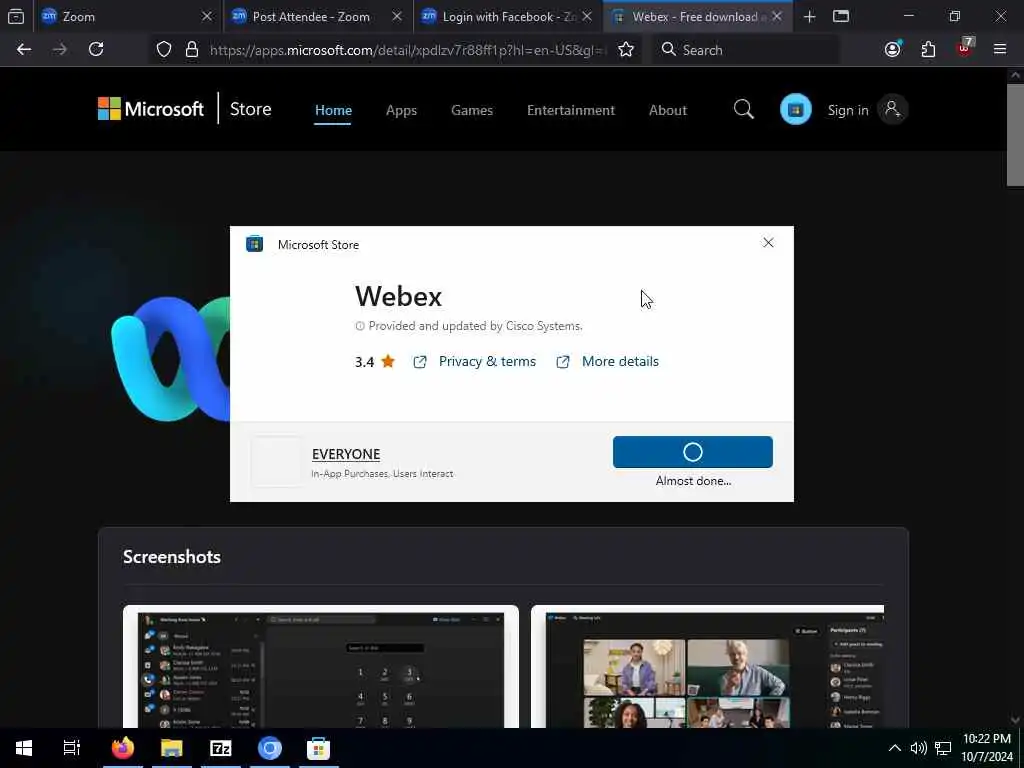This screenshot has width=1024, height=768.
Task: Click the Microsoft Store search magnifier
Action: (743, 109)
